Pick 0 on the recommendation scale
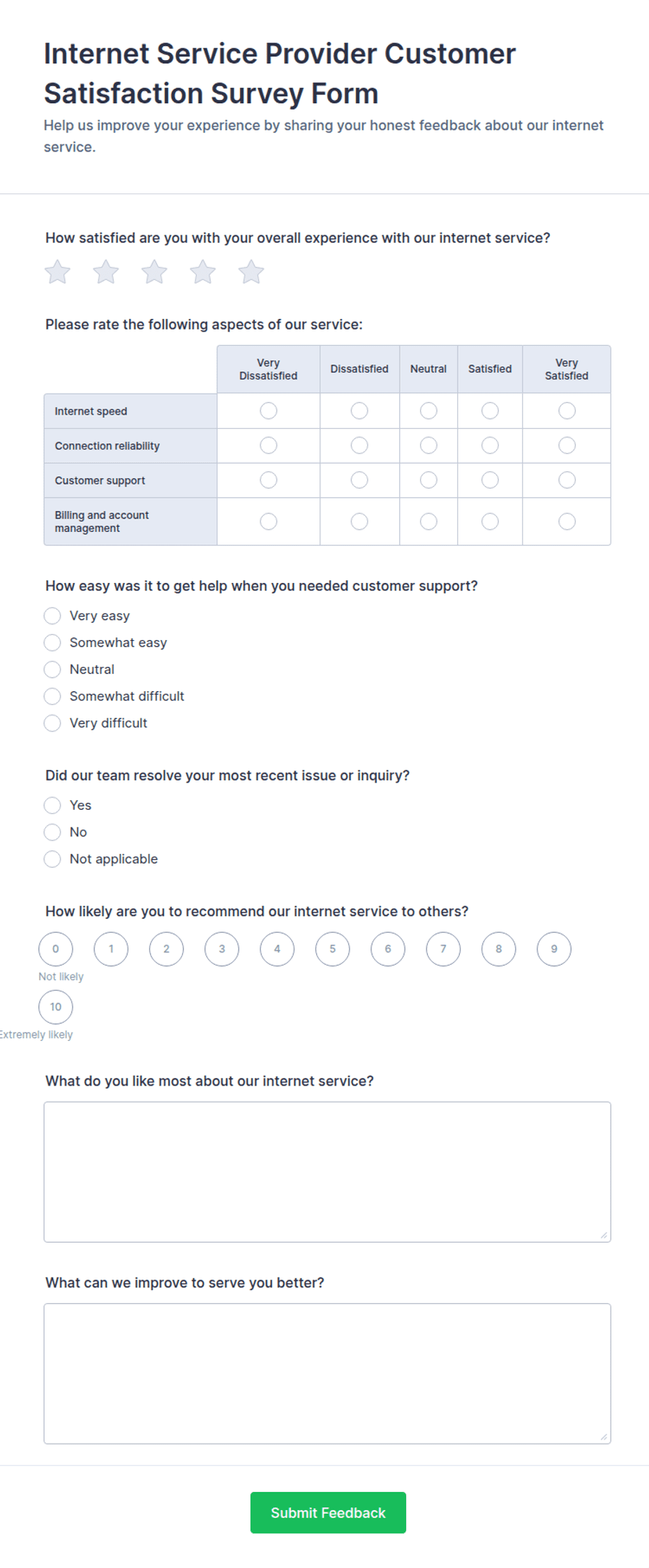 point(56,949)
